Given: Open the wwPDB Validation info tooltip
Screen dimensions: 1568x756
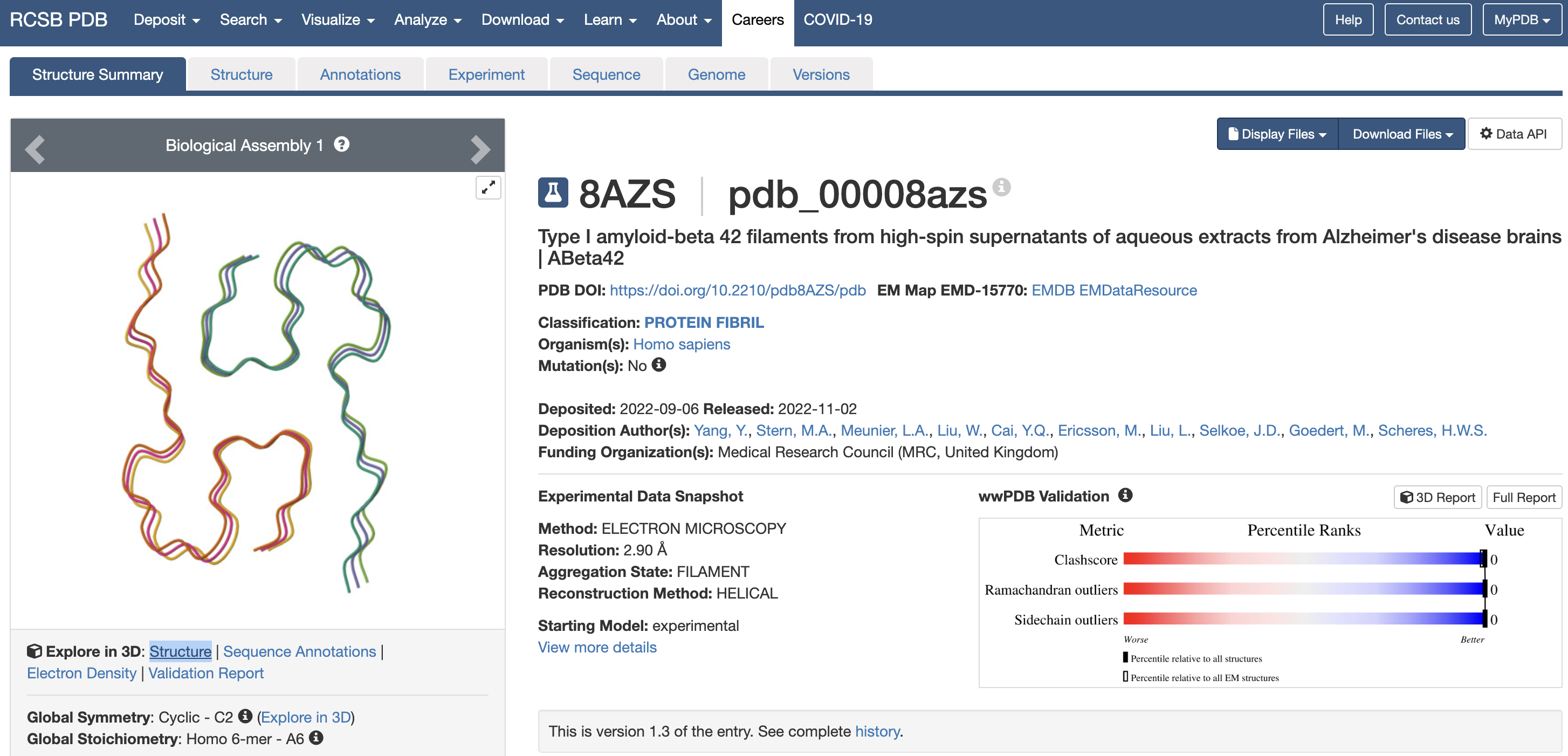Looking at the screenshot, I should pos(1125,496).
